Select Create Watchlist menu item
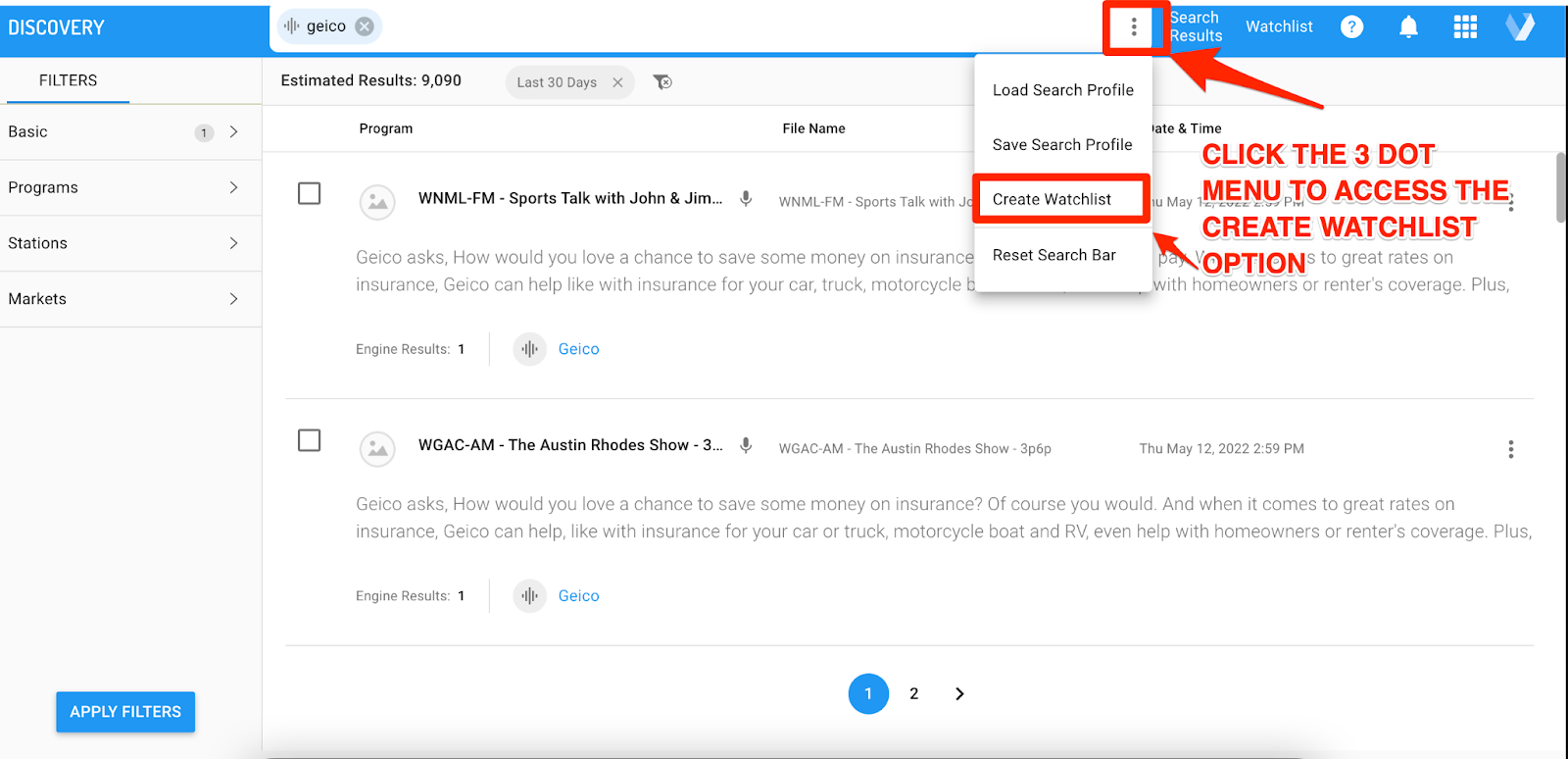The image size is (1568, 759). [1062, 199]
